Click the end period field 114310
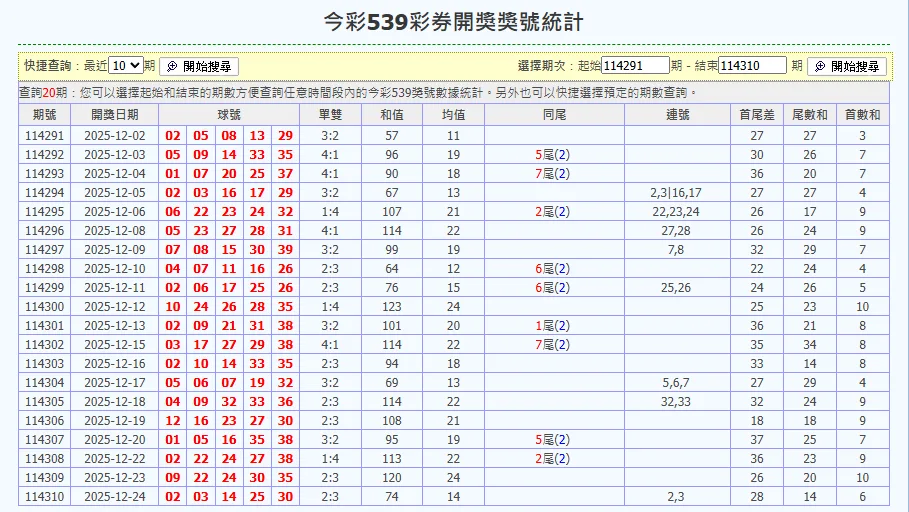The height and width of the screenshot is (512, 909). 752,65
